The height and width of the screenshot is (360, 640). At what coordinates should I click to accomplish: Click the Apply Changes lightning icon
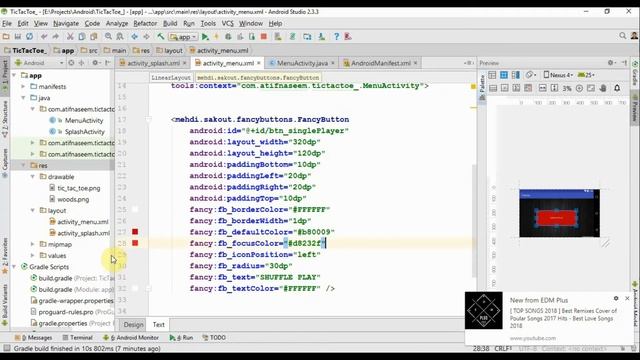pos(216,37)
